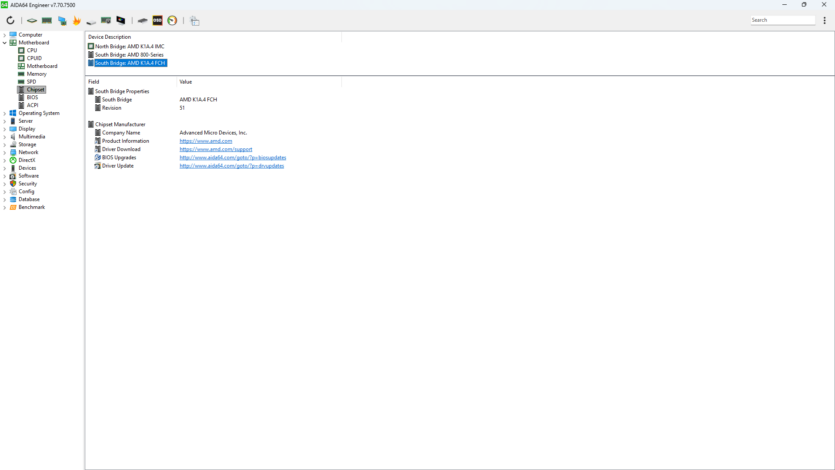The height and width of the screenshot is (470, 835).
Task: Click the orange gauge toolbar icon
Action: pos(172,20)
